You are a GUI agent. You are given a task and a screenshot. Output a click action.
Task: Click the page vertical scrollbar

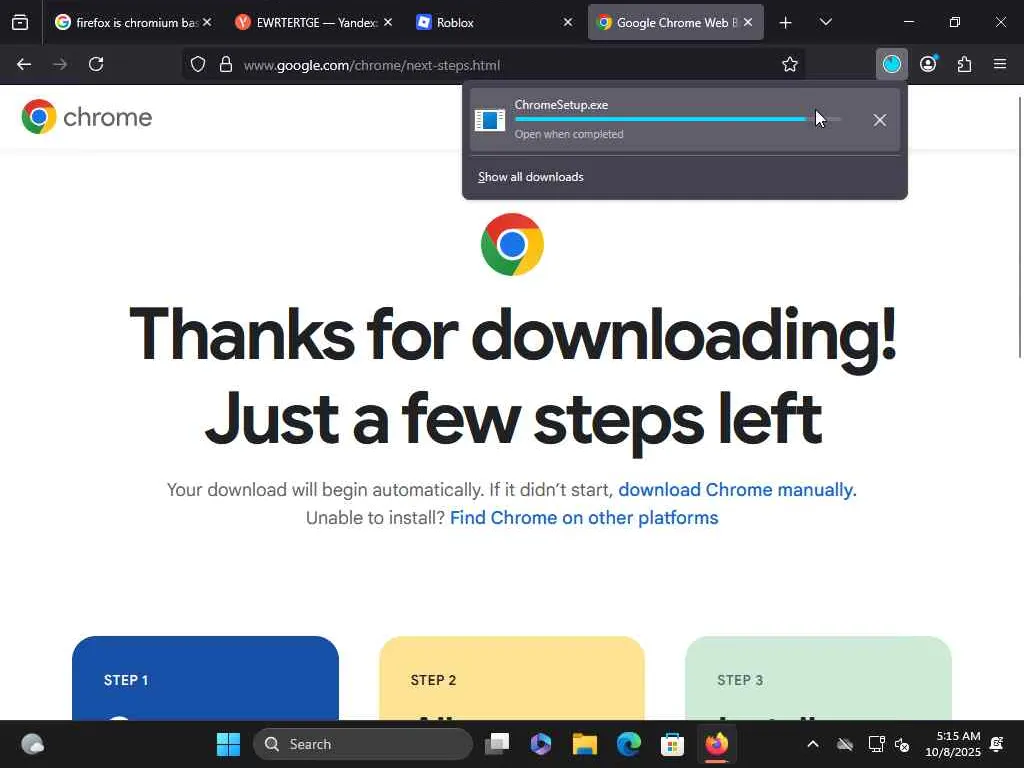[1019, 227]
